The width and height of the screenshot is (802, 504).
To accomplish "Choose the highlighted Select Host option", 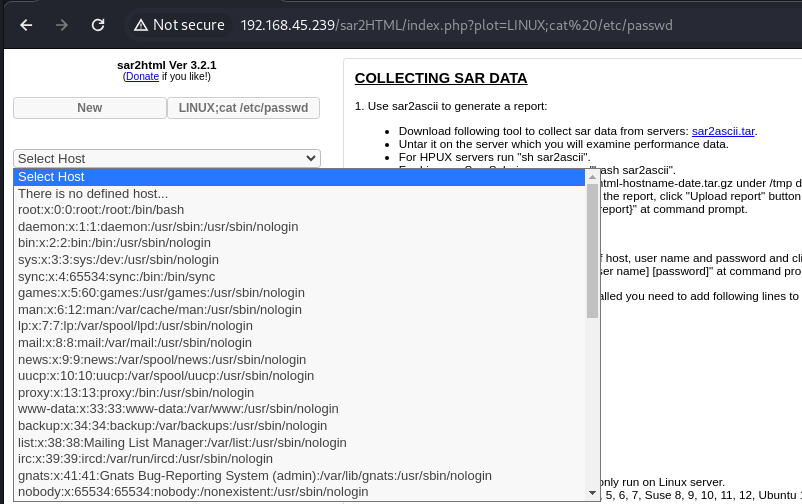I will (x=300, y=177).
